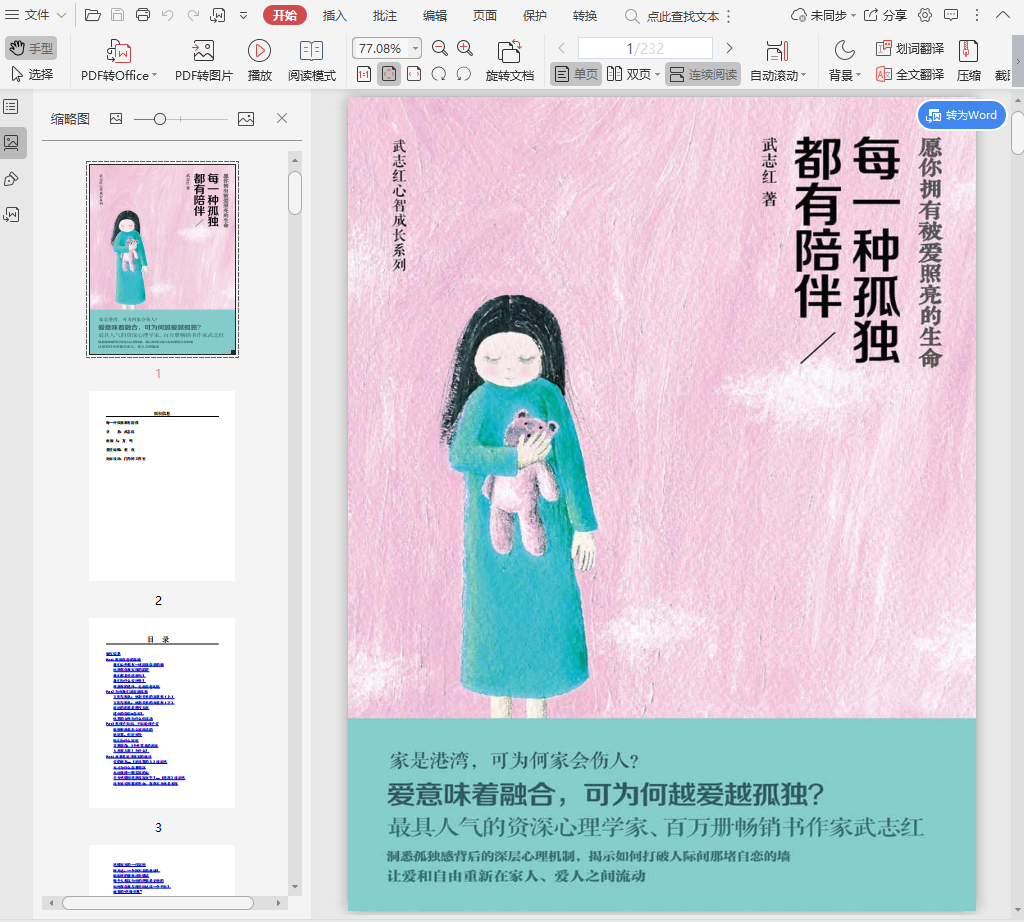Click the 未同步 cloud sync button
Viewport: 1024px width, 922px height.
pos(824,15)
